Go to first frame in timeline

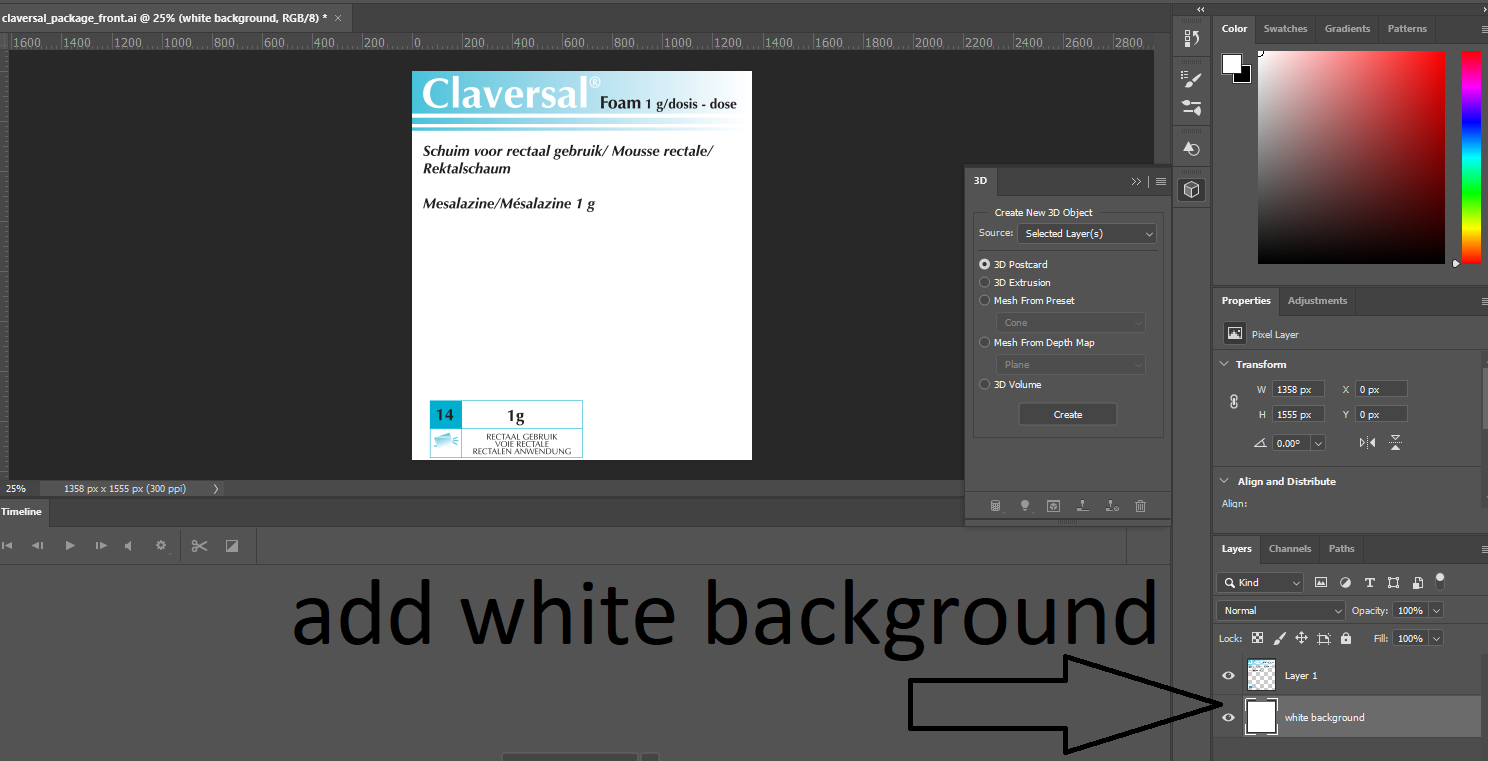click(8, 546)
